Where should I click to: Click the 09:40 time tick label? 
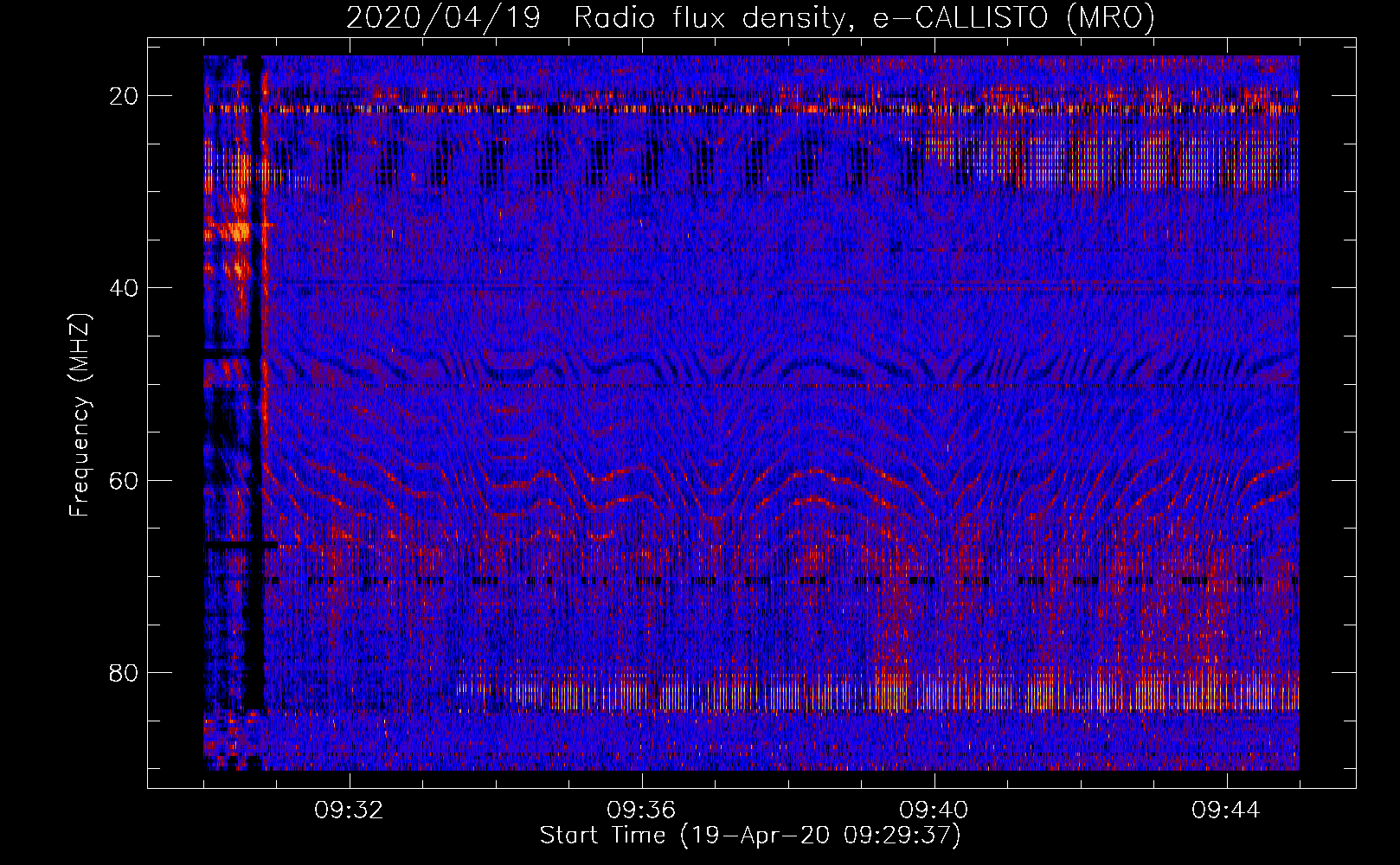point(934,811)
